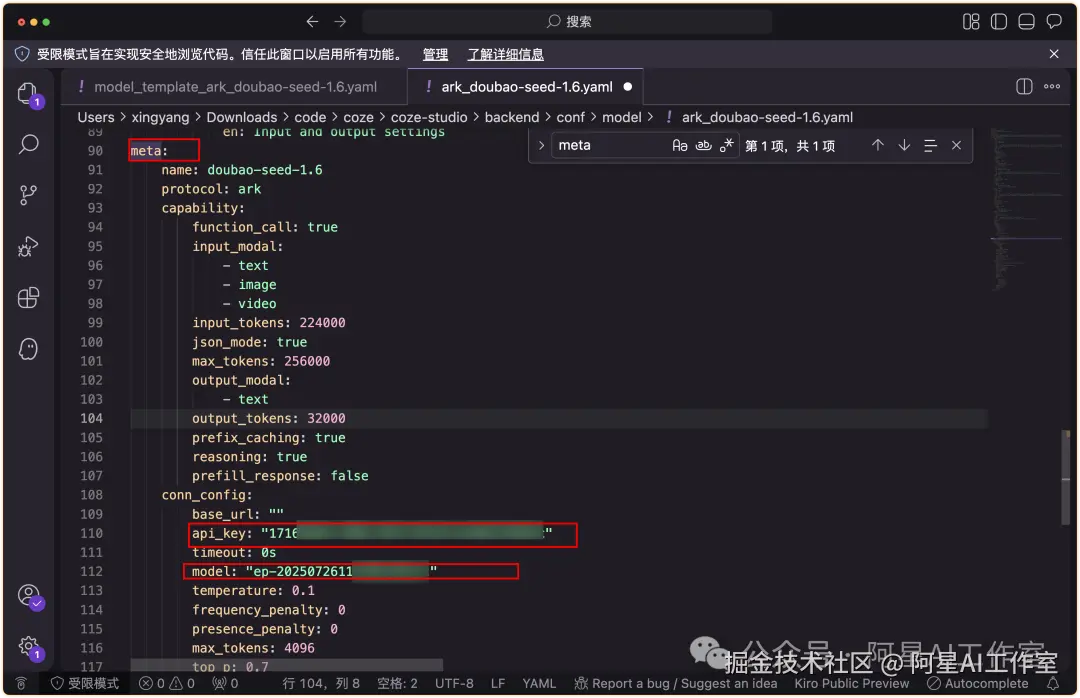Click 受限模式 in status bar

(x=85, y=684)
